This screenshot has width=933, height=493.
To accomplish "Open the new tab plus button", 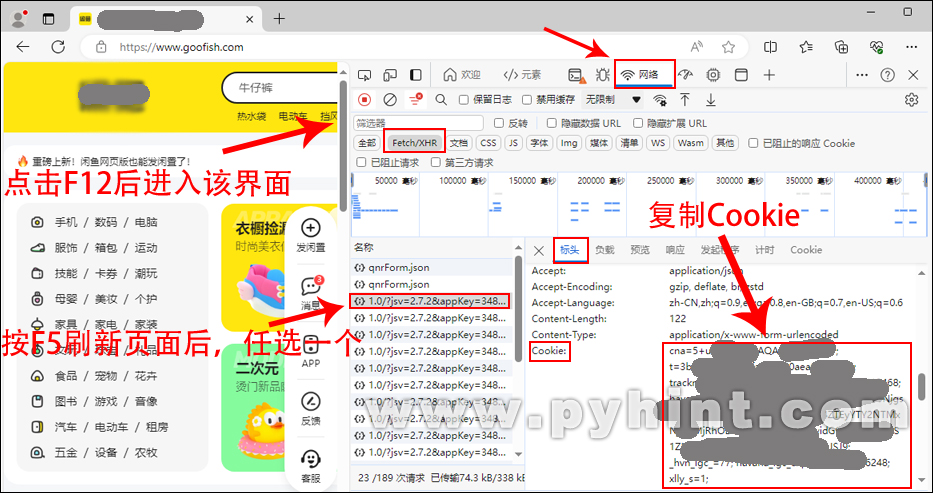I will (279, 19).
